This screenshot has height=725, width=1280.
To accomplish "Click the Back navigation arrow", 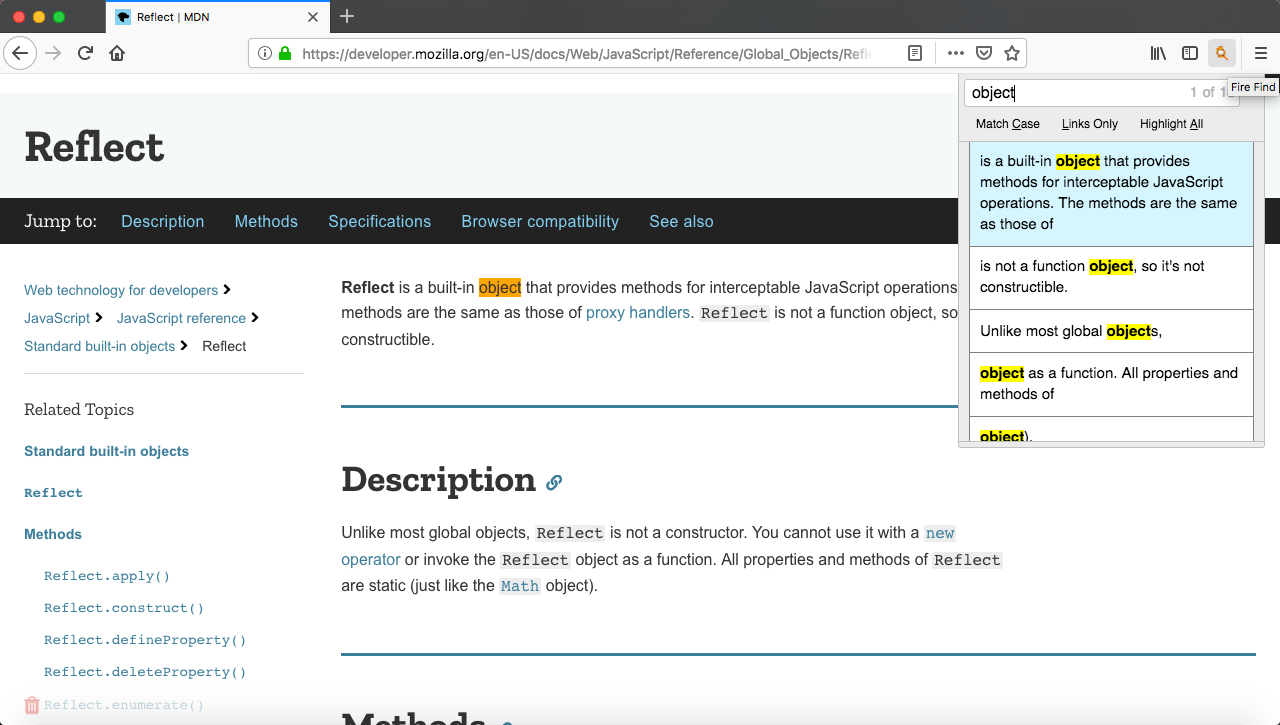I will click(20, 53).
